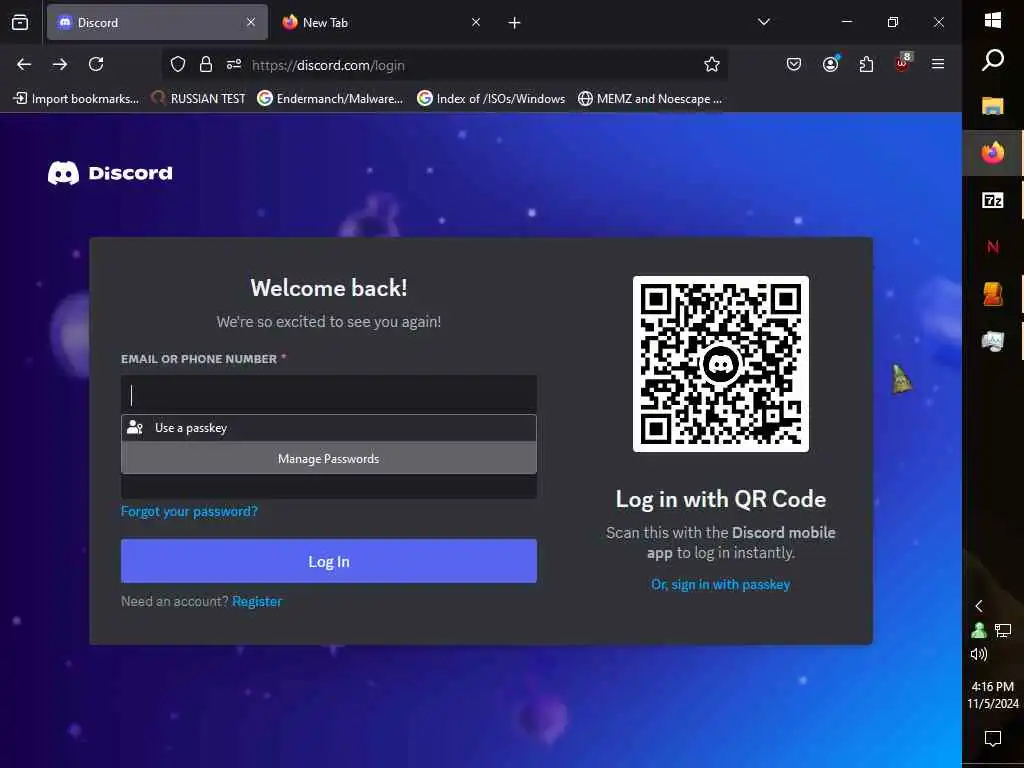Image resolution: width=1024 pixels, height=768 pixels.
Task: Open green user tray icon
Action: [x=979, y=630]
